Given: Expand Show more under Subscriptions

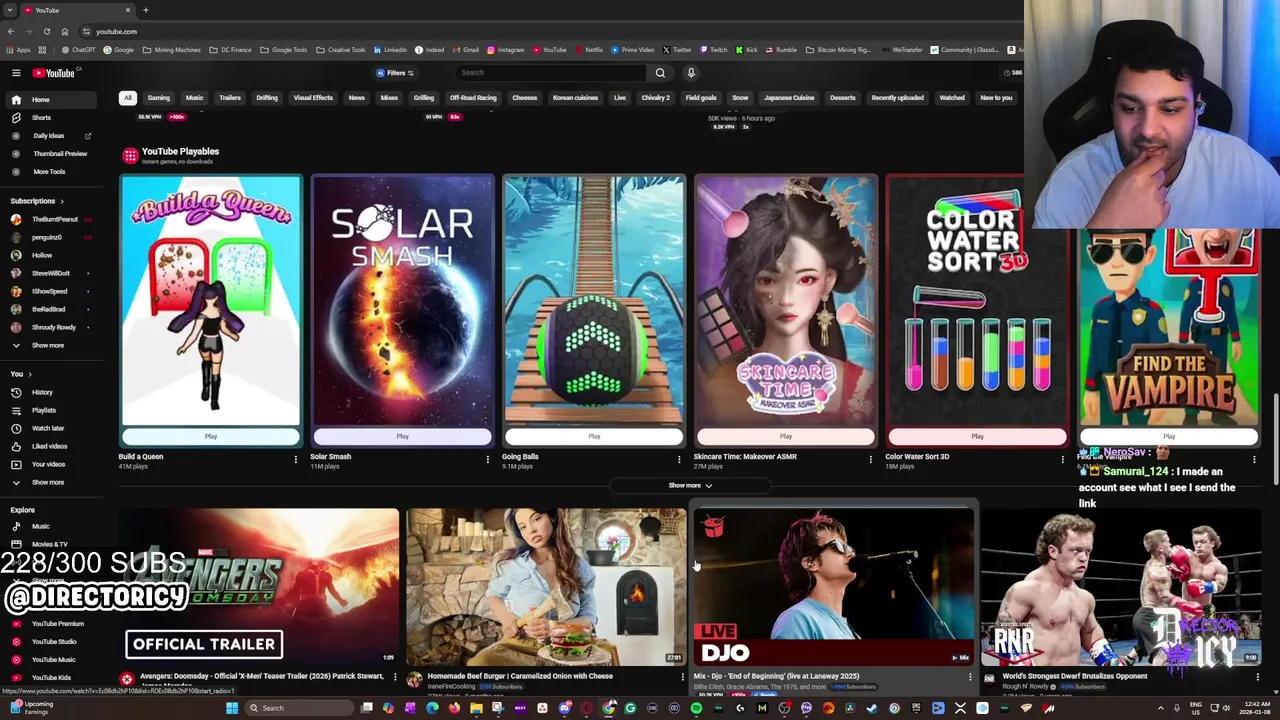Looking at the screenshot, I should coord(47,345).
